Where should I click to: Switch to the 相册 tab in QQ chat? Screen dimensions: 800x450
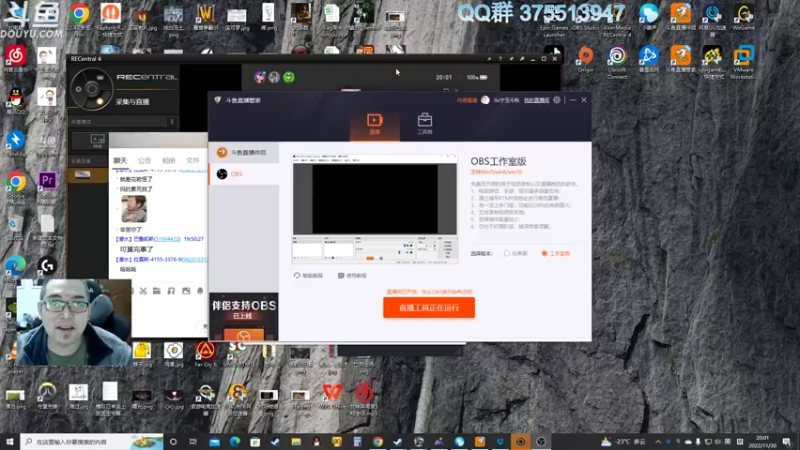click(x=168, y=160)
